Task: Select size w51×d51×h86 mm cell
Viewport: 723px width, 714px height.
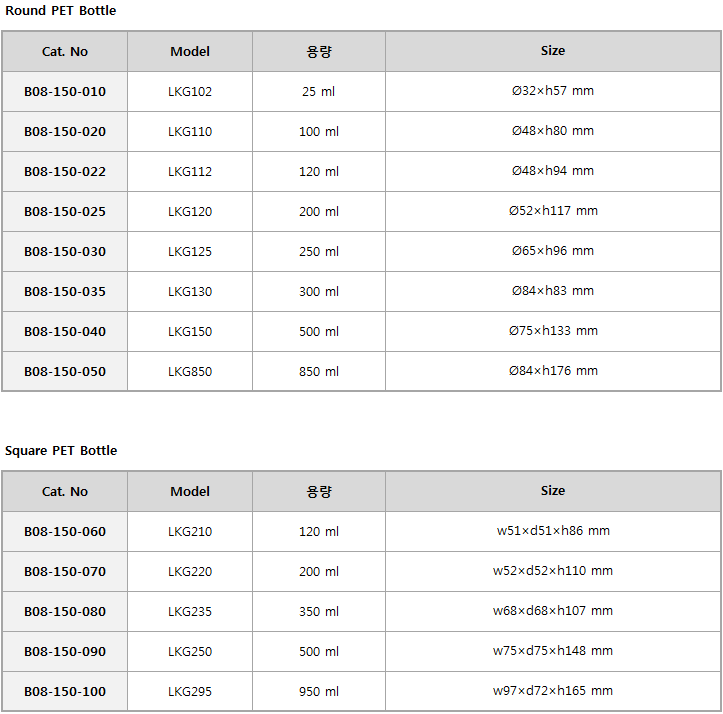Action: pyautogui.click(x=553, y=531)
